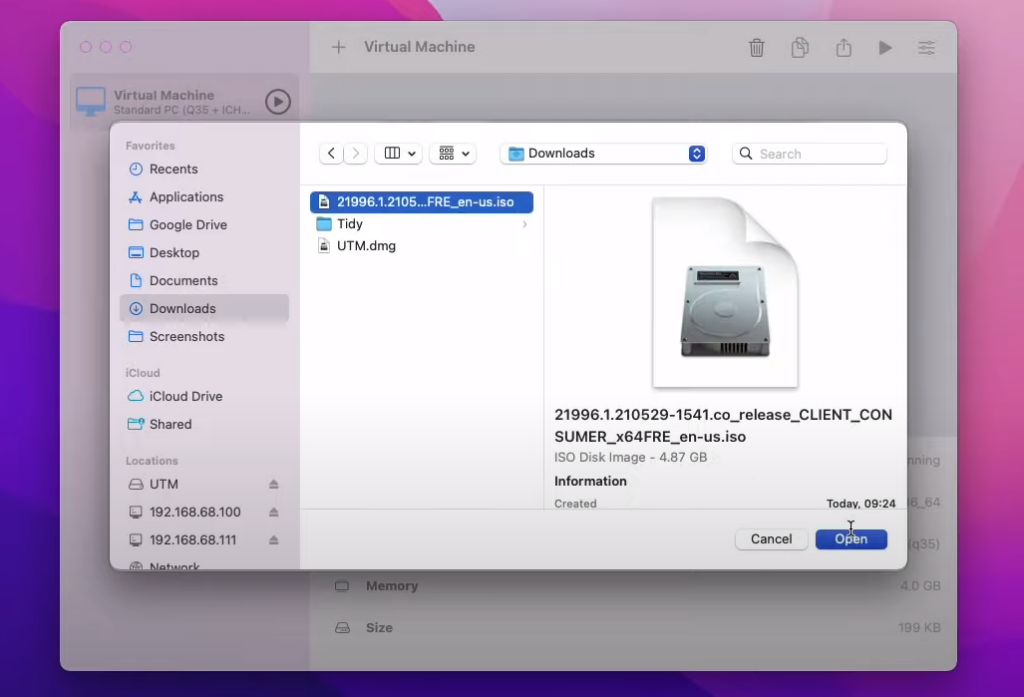The height and width of the screenshot is (697, 1024).
Task: Click the Open button
Action: click(x=851, y=539)
